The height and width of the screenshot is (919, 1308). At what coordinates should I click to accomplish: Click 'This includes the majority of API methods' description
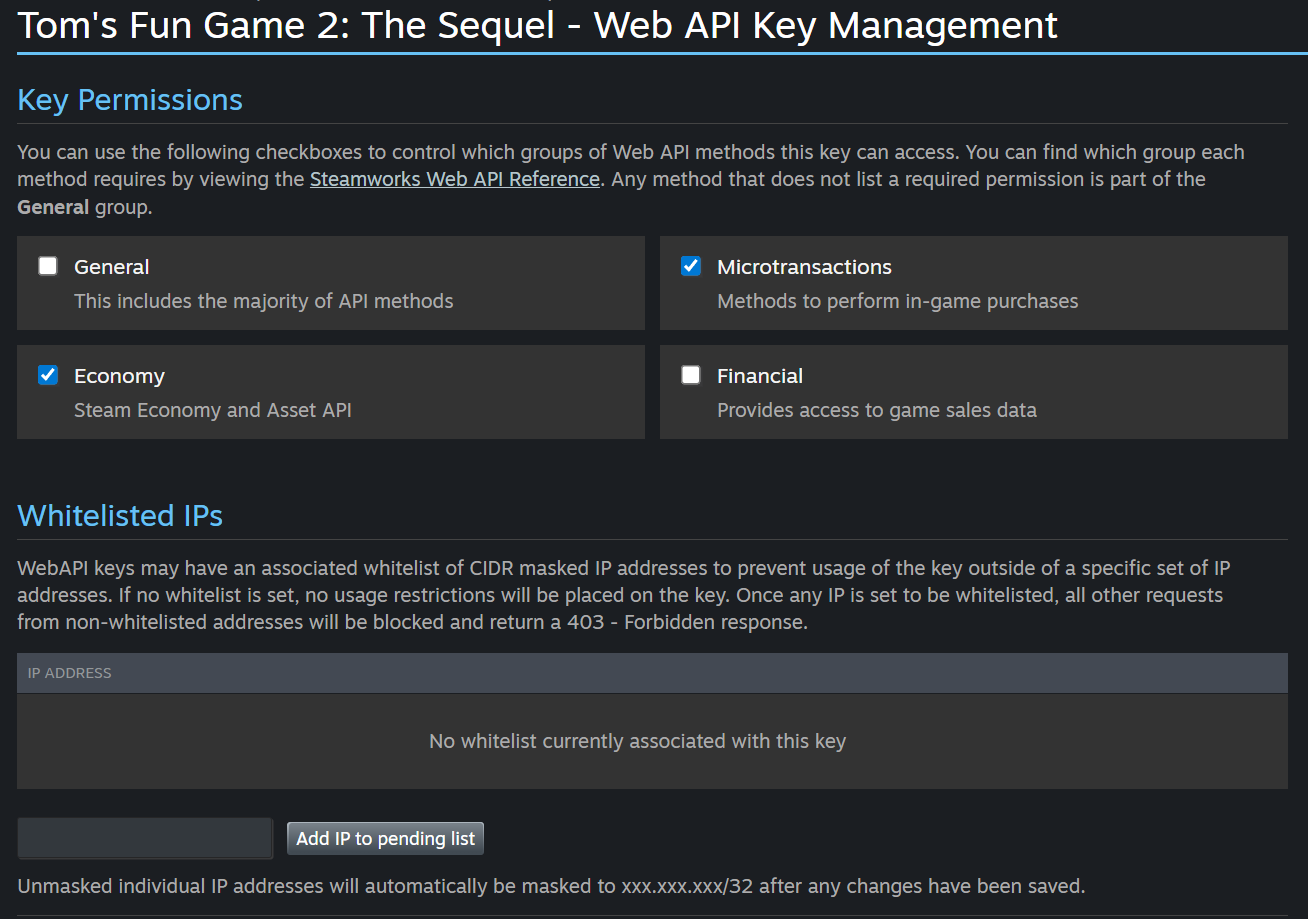(x=264, y=301)
